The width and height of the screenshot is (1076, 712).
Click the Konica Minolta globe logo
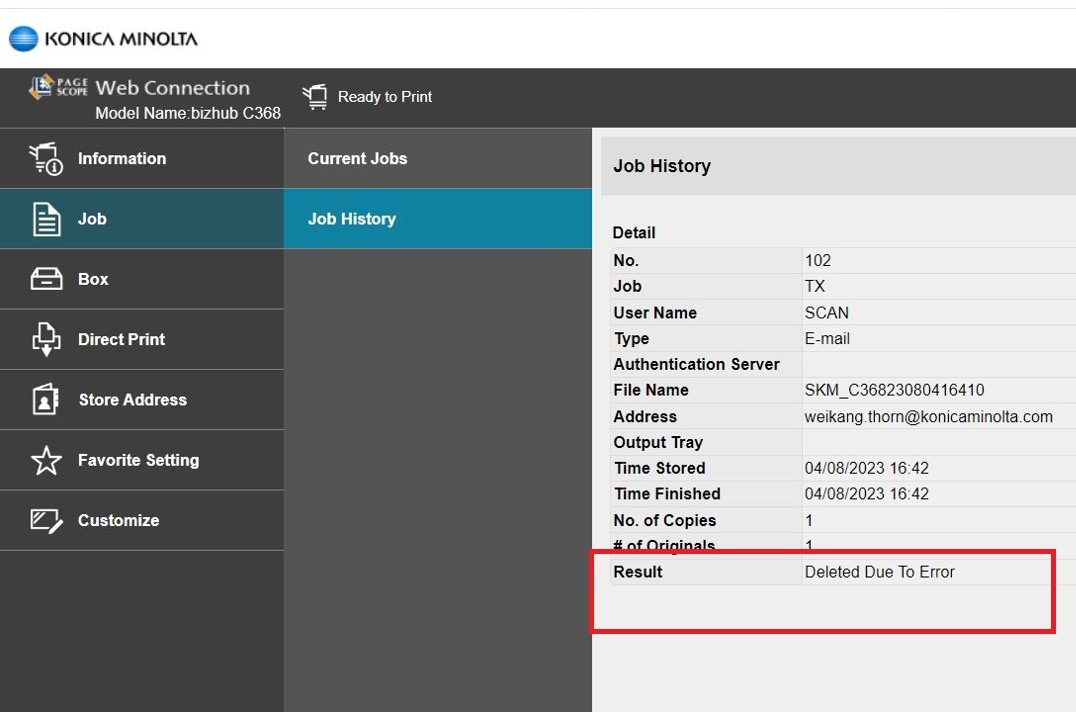click(x=23, y=39)
